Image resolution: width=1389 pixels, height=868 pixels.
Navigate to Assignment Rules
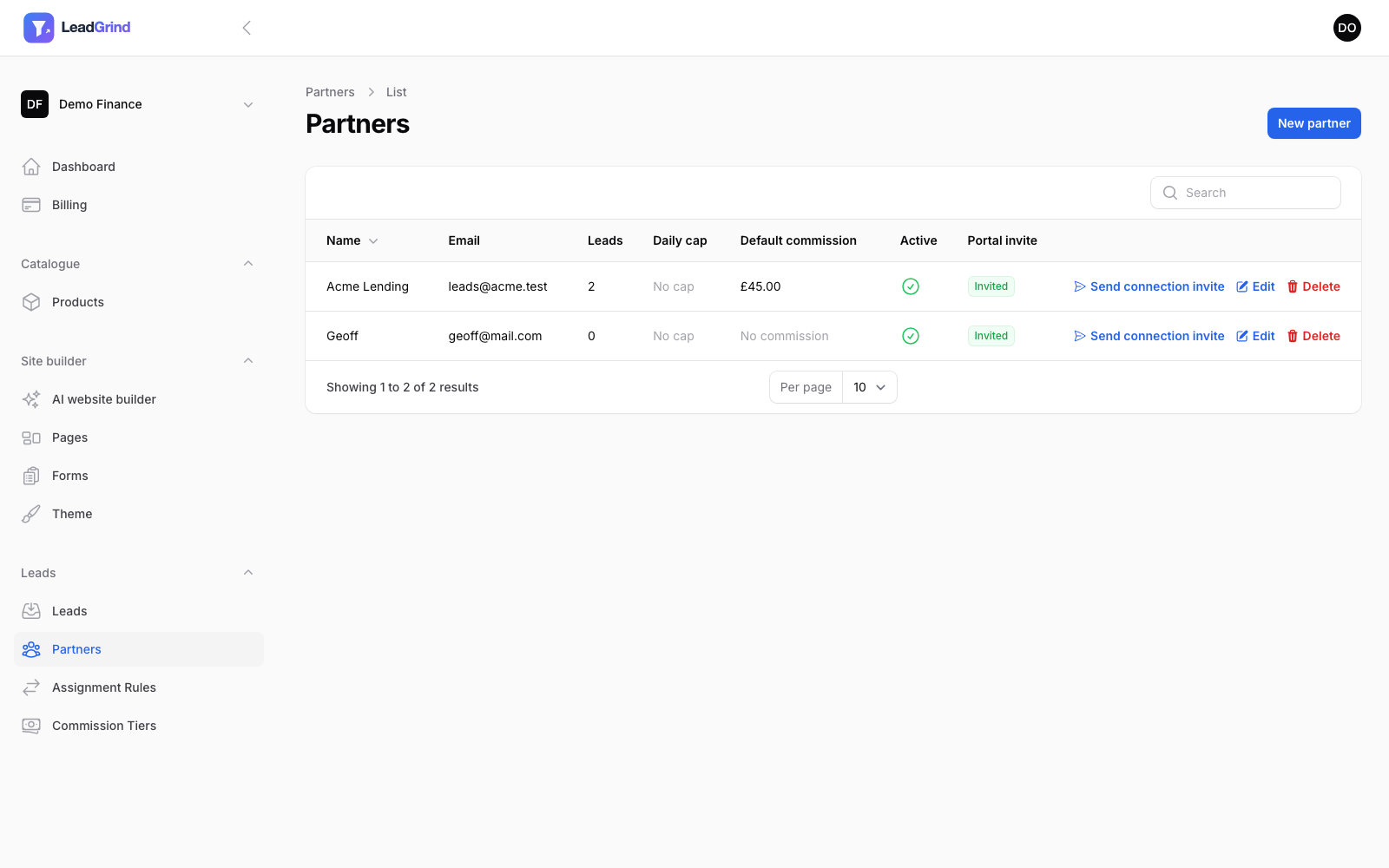(x=139, y=687)
